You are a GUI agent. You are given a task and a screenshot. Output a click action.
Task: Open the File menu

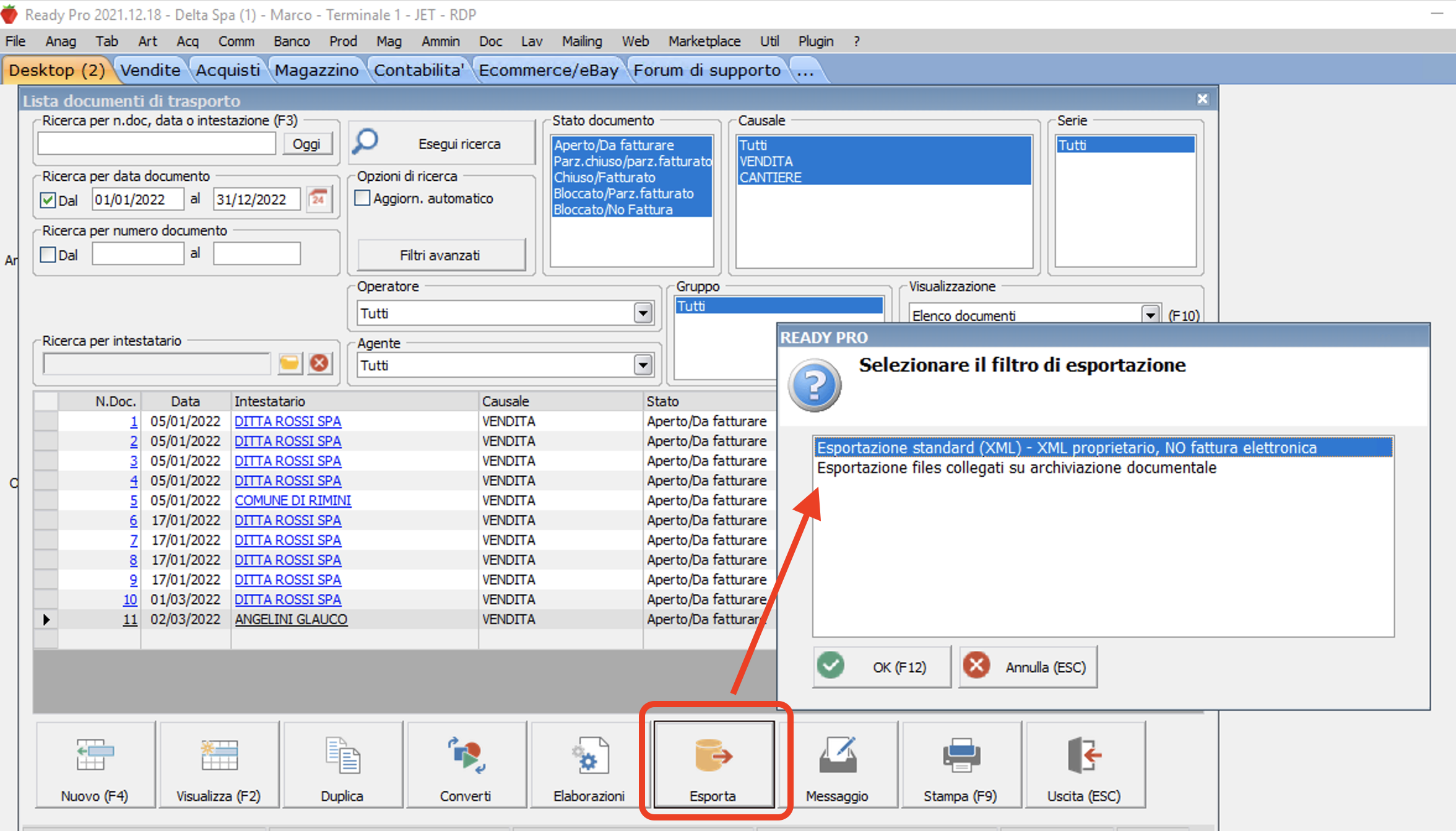pyautogui.click(x=15, y=41)
